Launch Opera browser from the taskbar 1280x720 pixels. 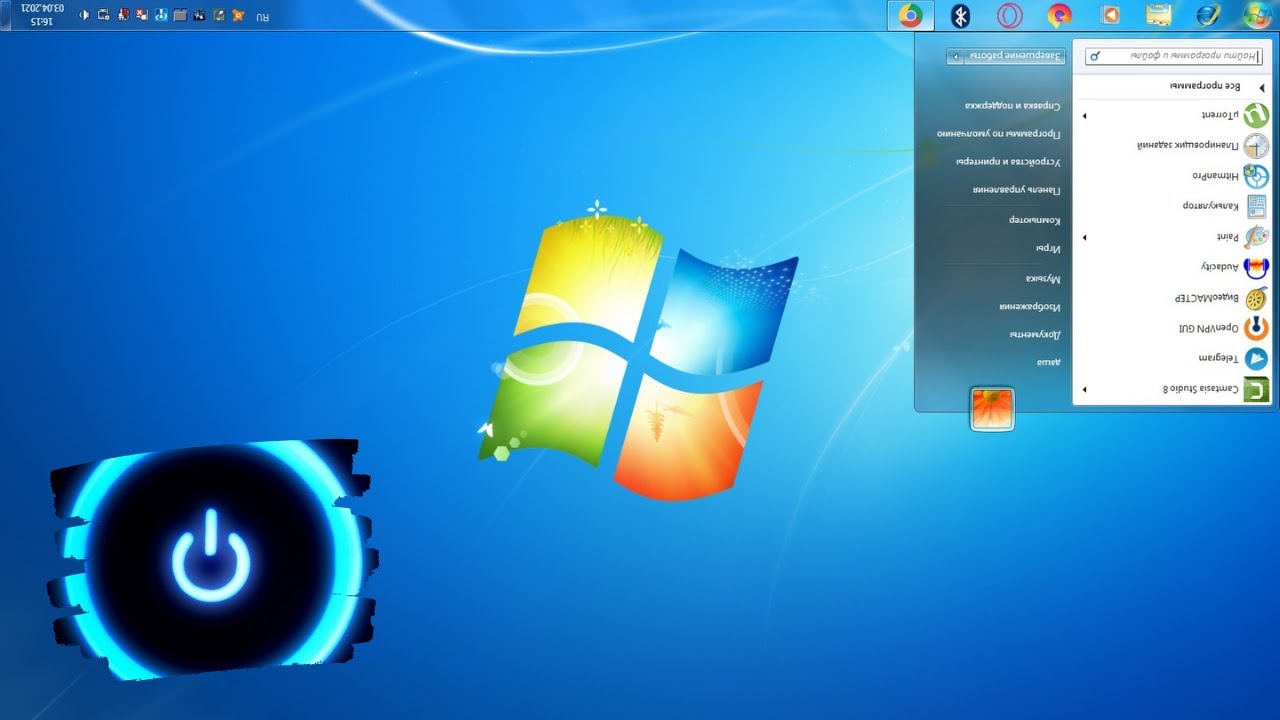click(1010, 15)
